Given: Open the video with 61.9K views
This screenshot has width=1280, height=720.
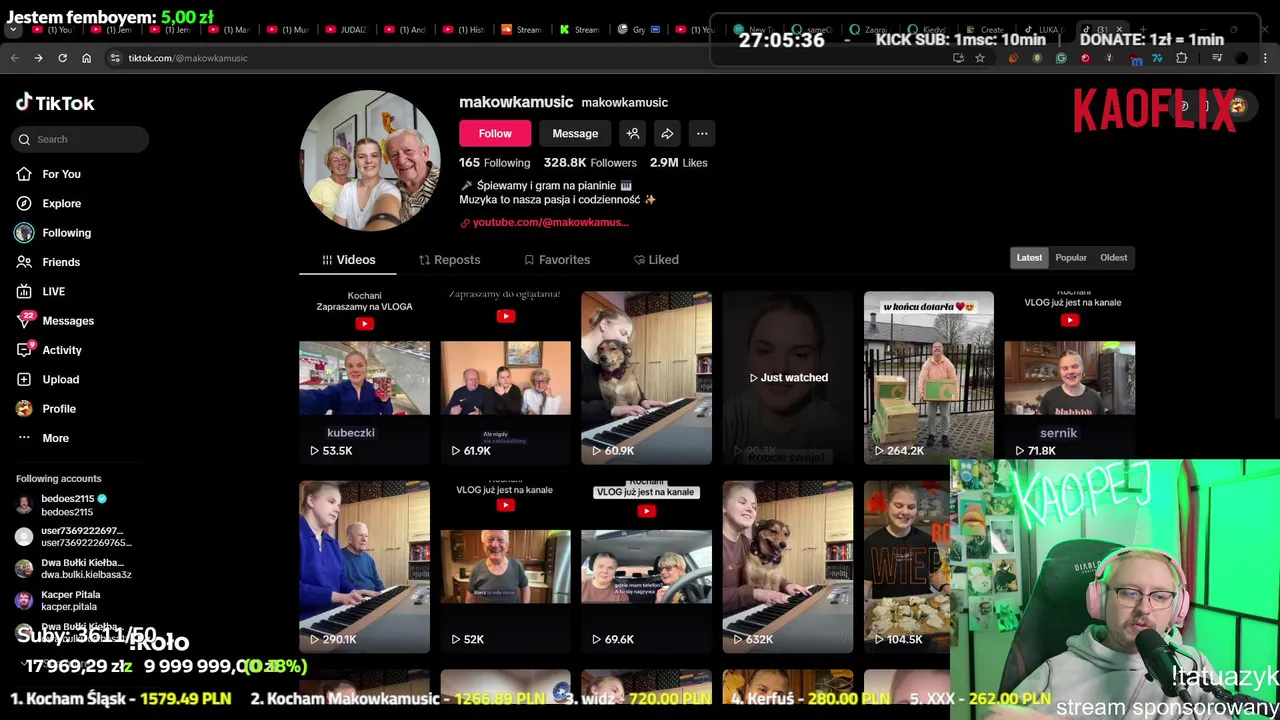Looking at the screenshot, I should pyautogui.click(x=505, y=378).
